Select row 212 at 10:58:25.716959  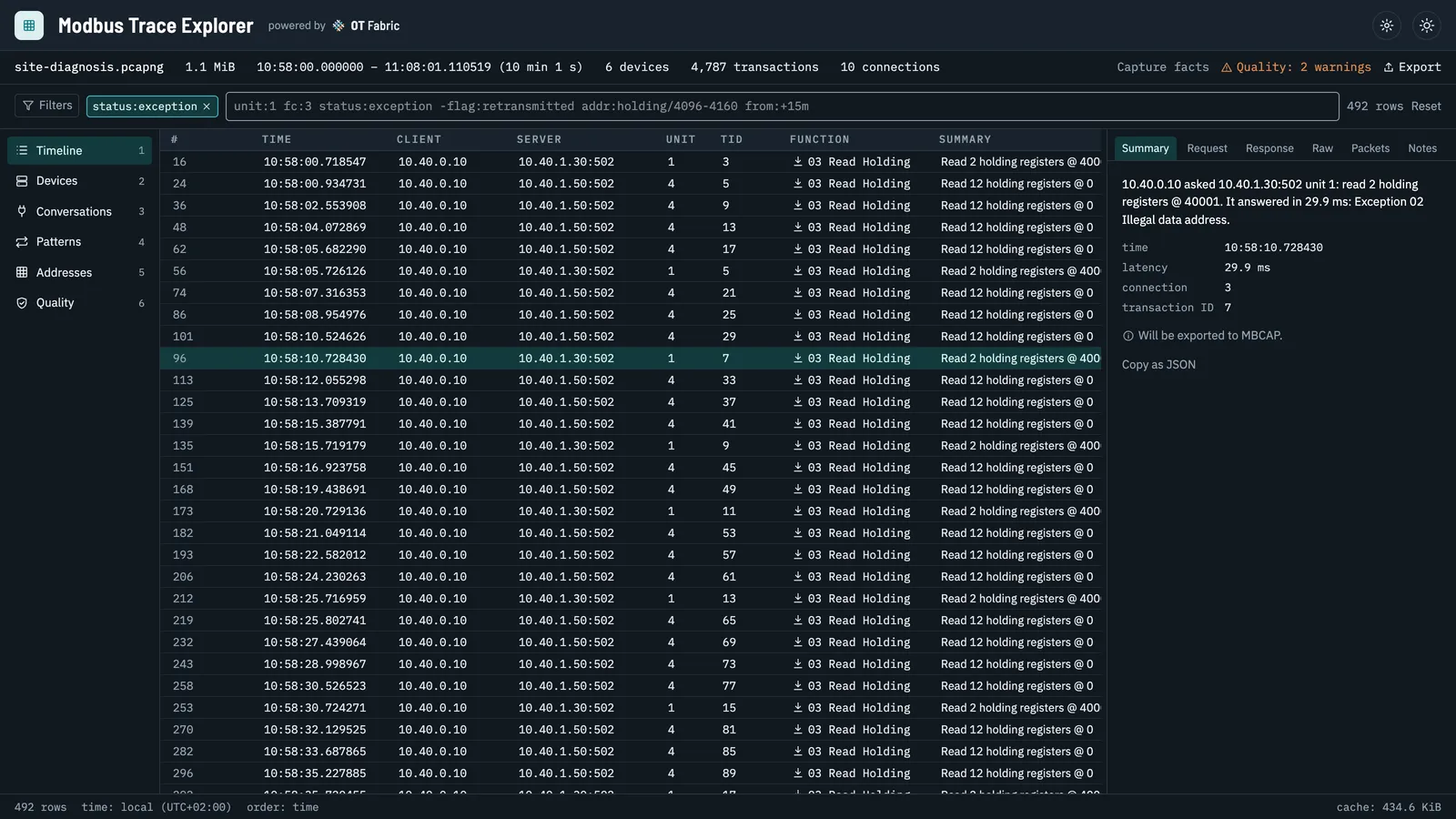(x=631, y=599)
